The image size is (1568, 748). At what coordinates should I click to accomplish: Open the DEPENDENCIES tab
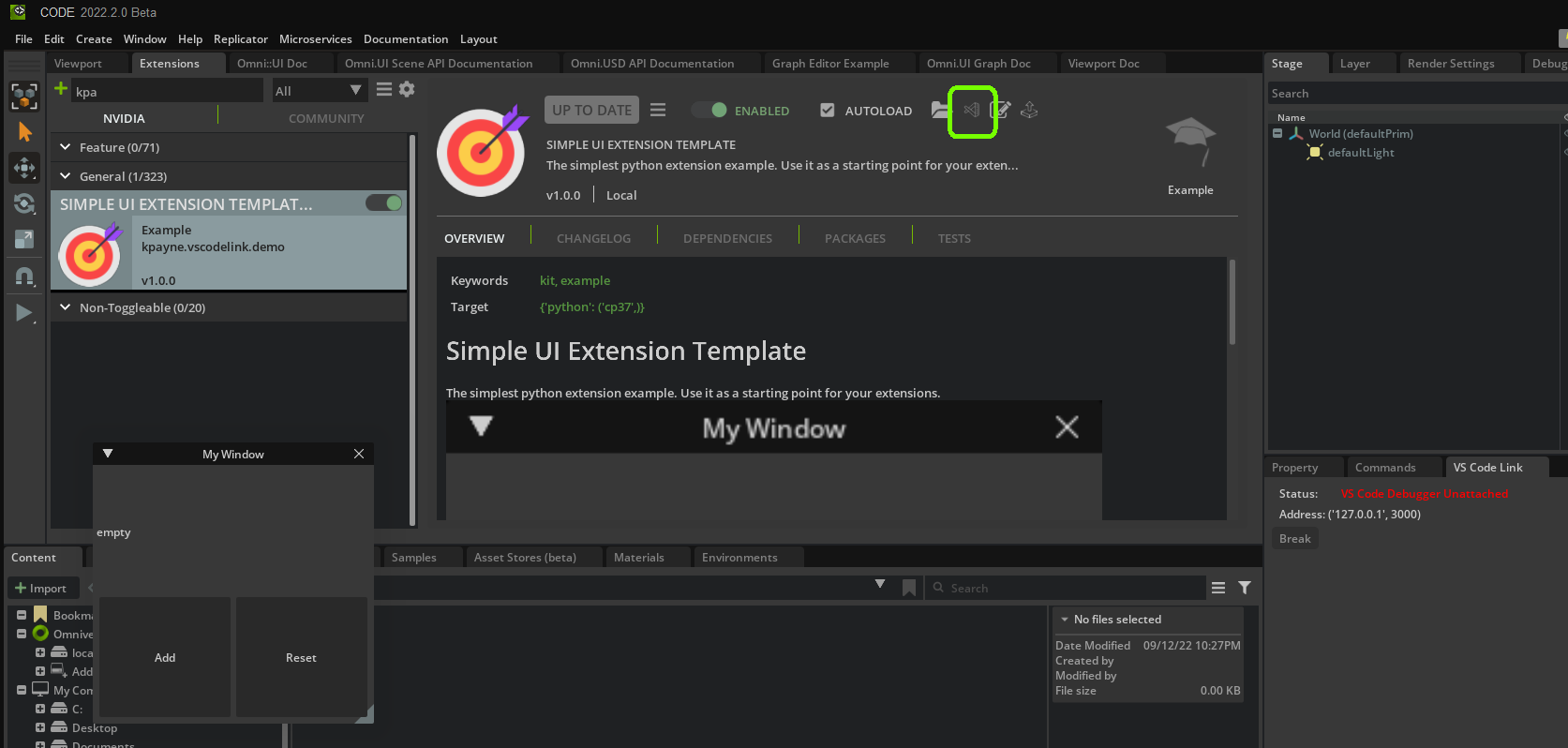pos(727,238)
